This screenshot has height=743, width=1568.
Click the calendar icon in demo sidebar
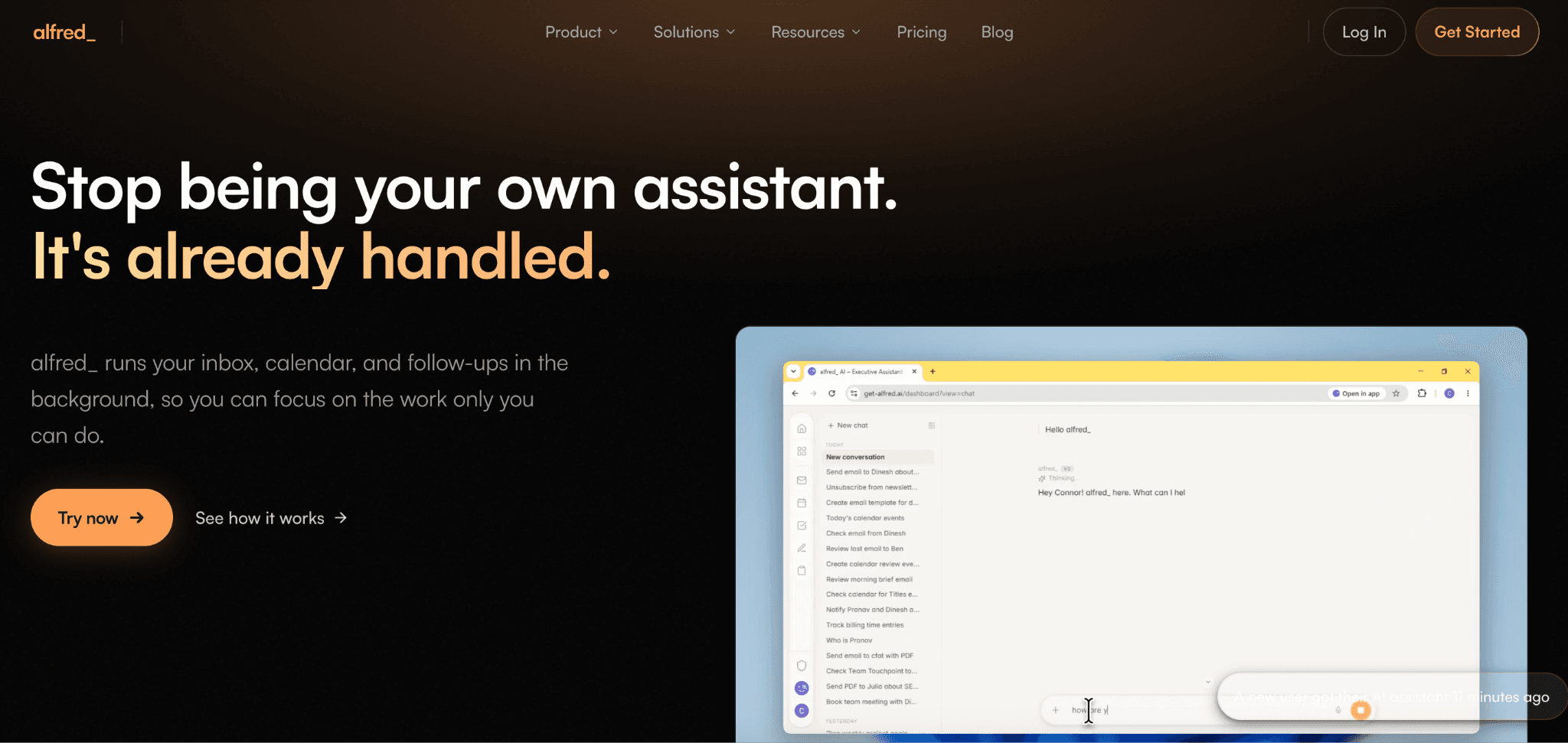pos(802,503)
